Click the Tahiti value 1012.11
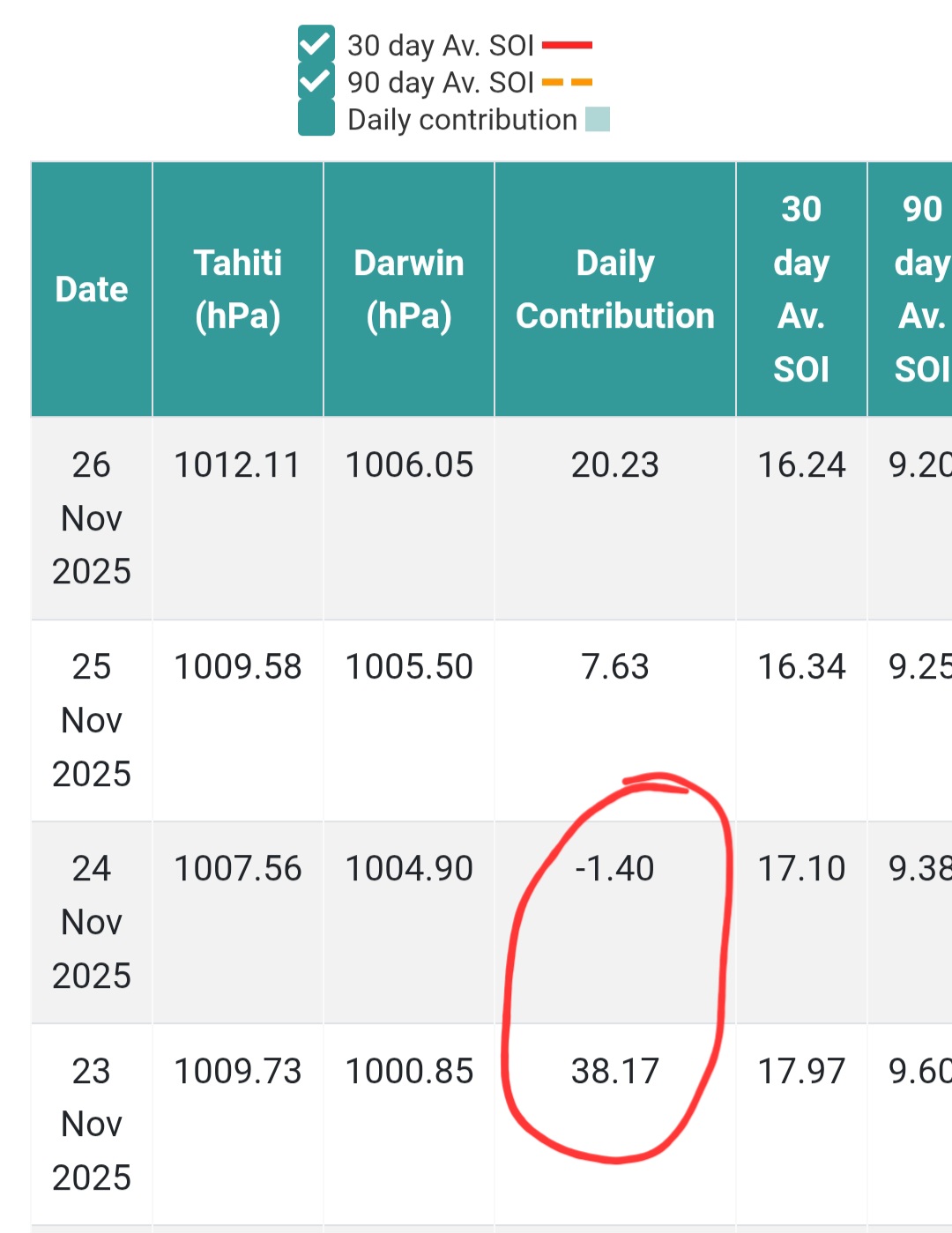 238,465
